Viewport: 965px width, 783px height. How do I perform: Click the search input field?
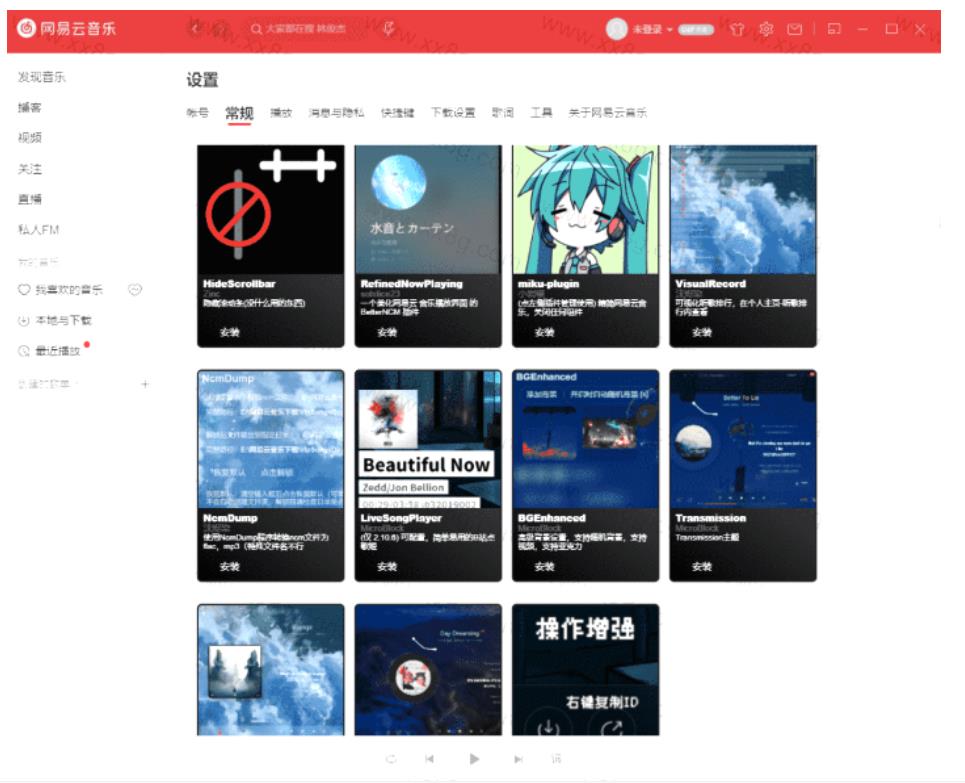pyautogui.click(x=312, y=30)
